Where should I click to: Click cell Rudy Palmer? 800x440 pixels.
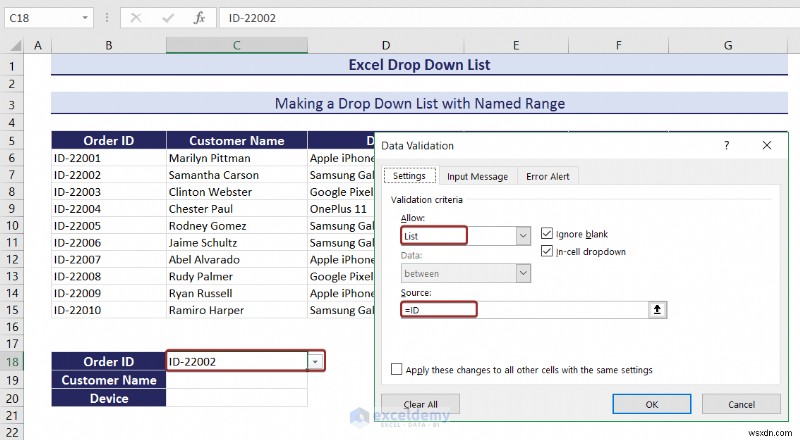[237, 276]
